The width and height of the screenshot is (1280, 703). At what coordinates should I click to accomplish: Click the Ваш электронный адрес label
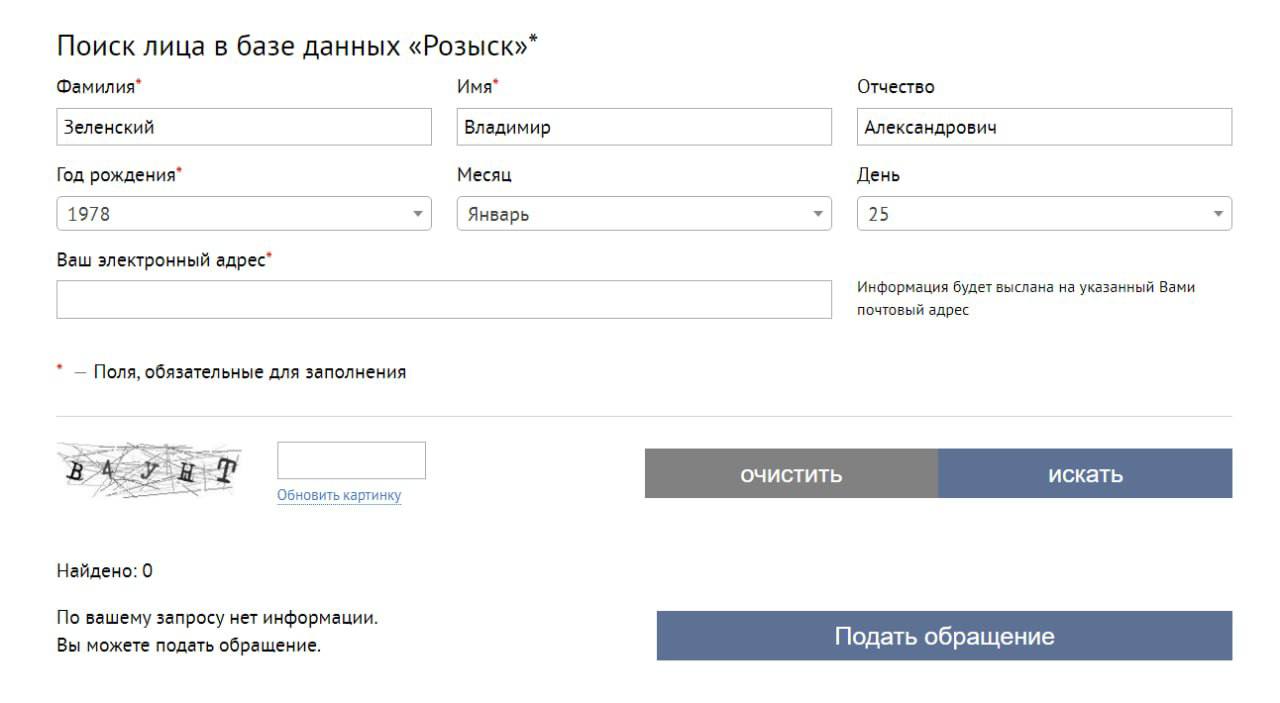pyautogui.click(x=161, y=260)
